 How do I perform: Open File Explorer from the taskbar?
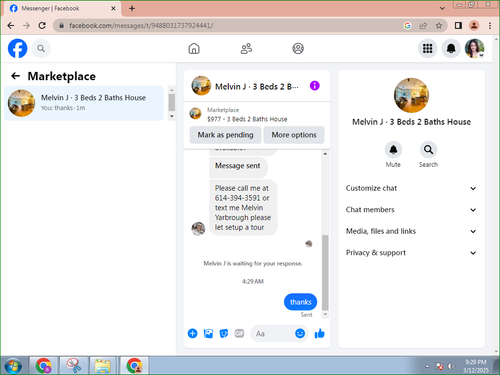tap(103, 366)
